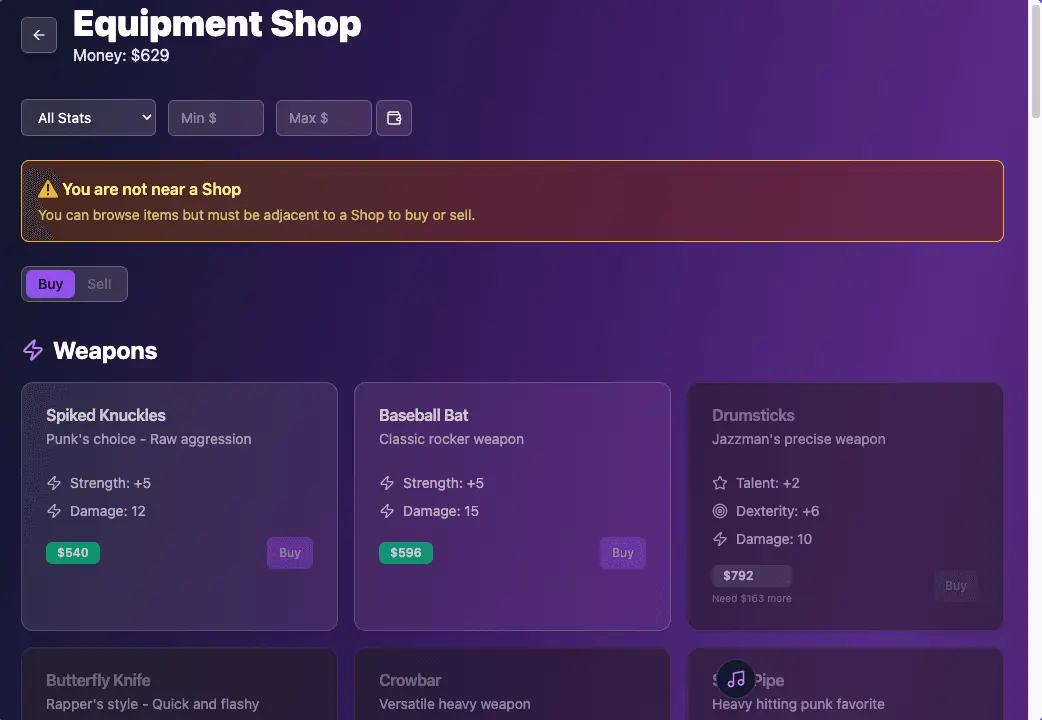Click the Money: $629 label
The image size is (1042, 720).
tap(121, 56)
